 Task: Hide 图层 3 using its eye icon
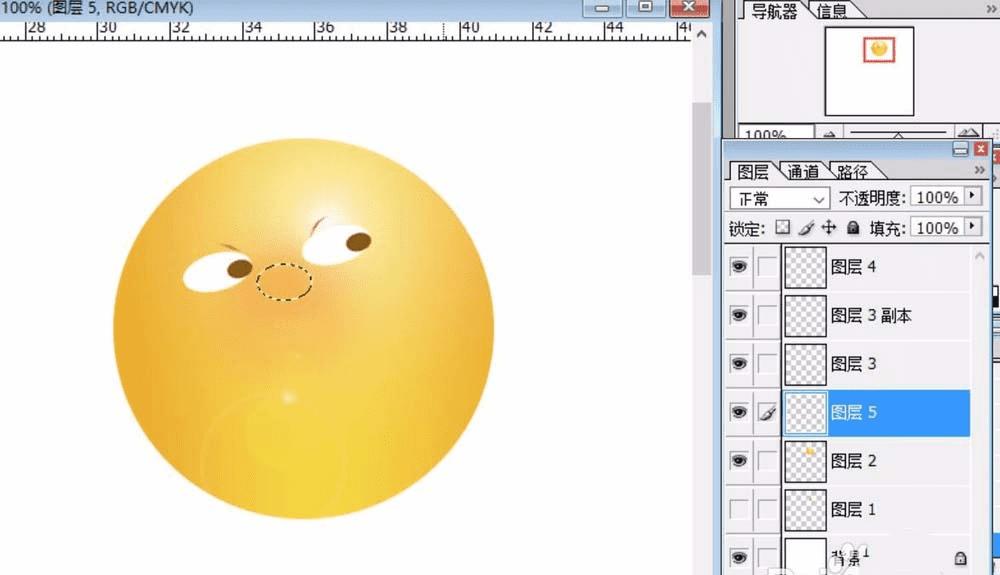[x=739, y=363]
